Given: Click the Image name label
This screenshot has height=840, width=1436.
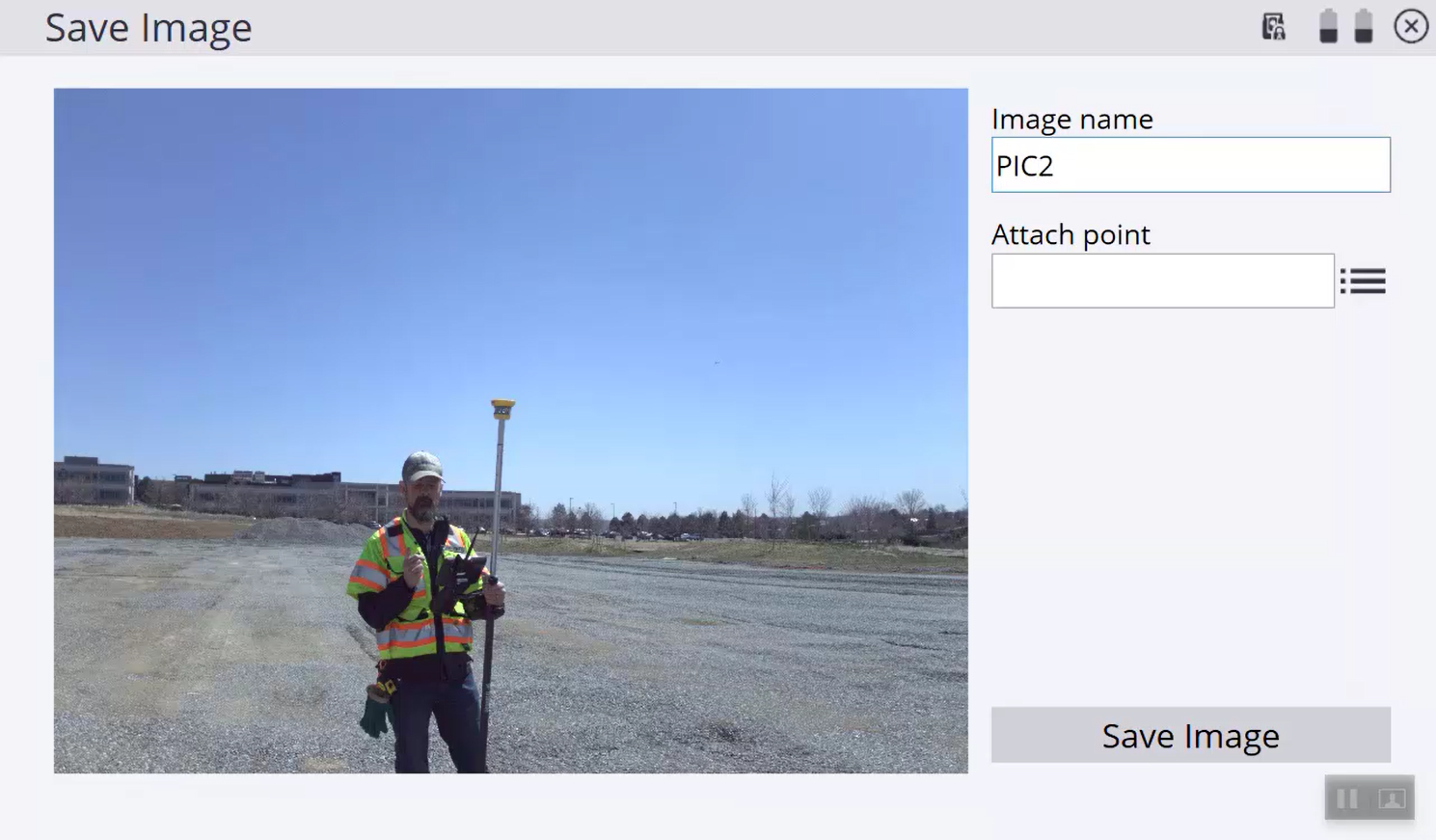Looking at the screenshot, I should (x=1072, y=119).
